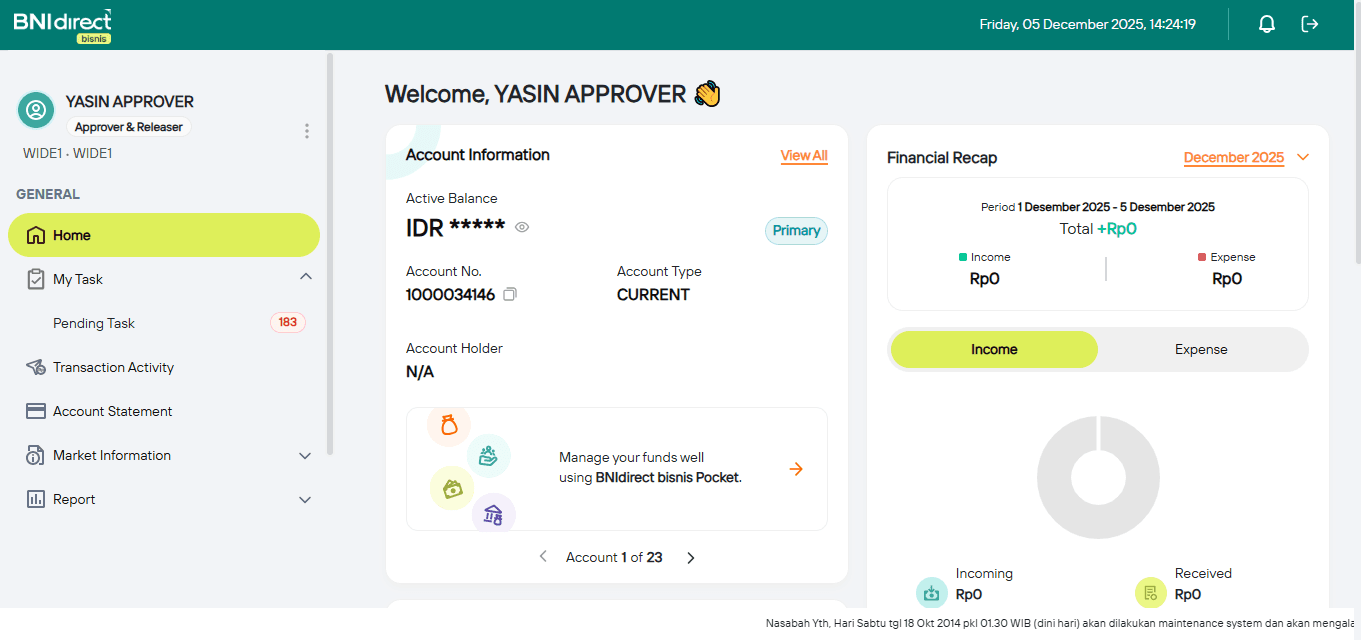Viewport: 1361px width, 640px height.
Task: Click View All accounts link
Action: tap(804, 155)
